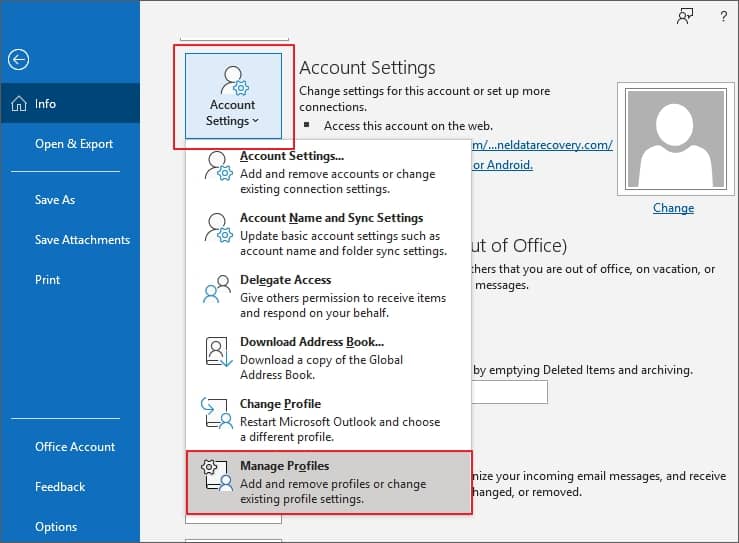The image size is (739, 543).
Task: Click the Download Address Book icon
Action: point(219,352)
